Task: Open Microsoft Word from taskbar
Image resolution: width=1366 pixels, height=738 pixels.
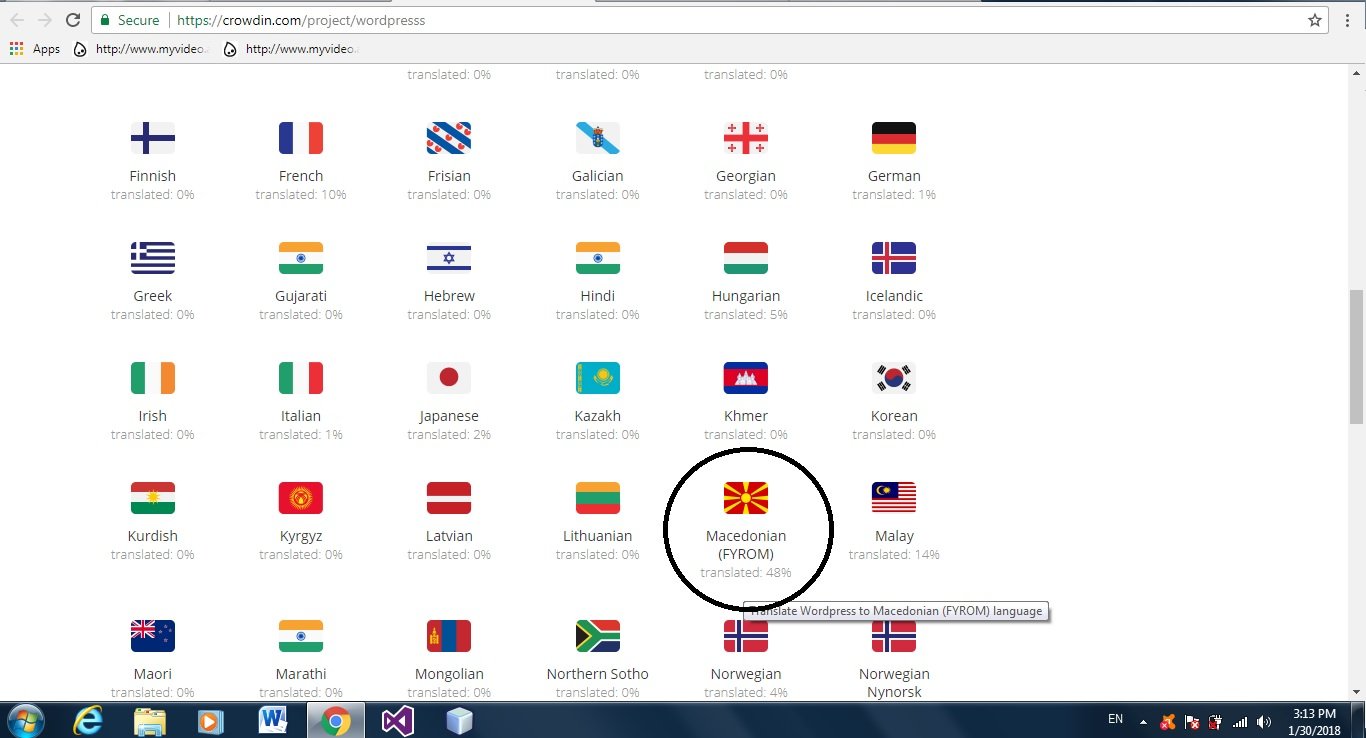Action: tap(272, 720)
